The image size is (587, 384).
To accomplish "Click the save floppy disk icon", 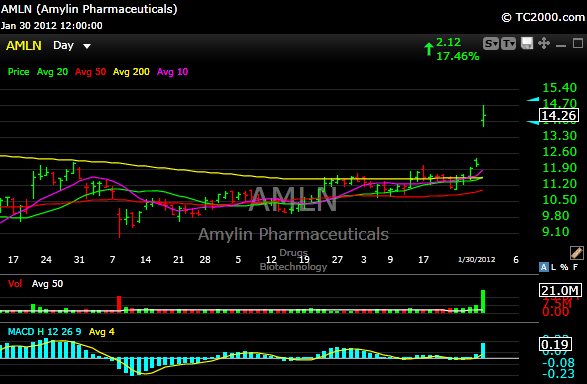I will [x=527, y=43].
